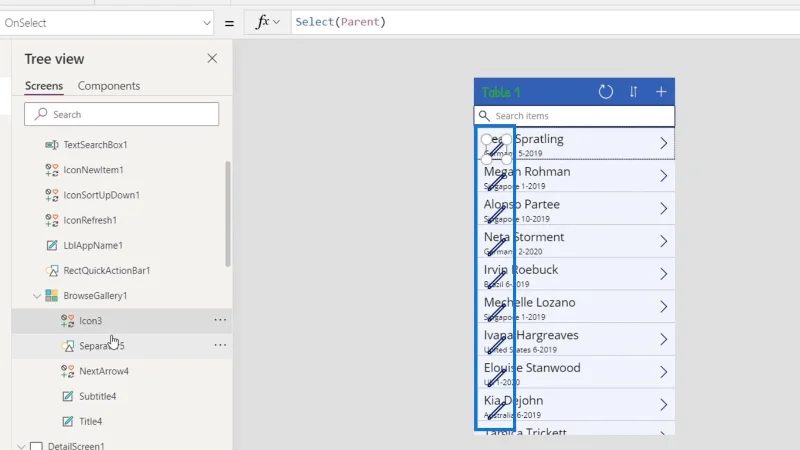Click the edit pencil icon in Megan Rohman row
Image resolution: width=800 pixels, height=450 pixels.
(x=496, y=182)
